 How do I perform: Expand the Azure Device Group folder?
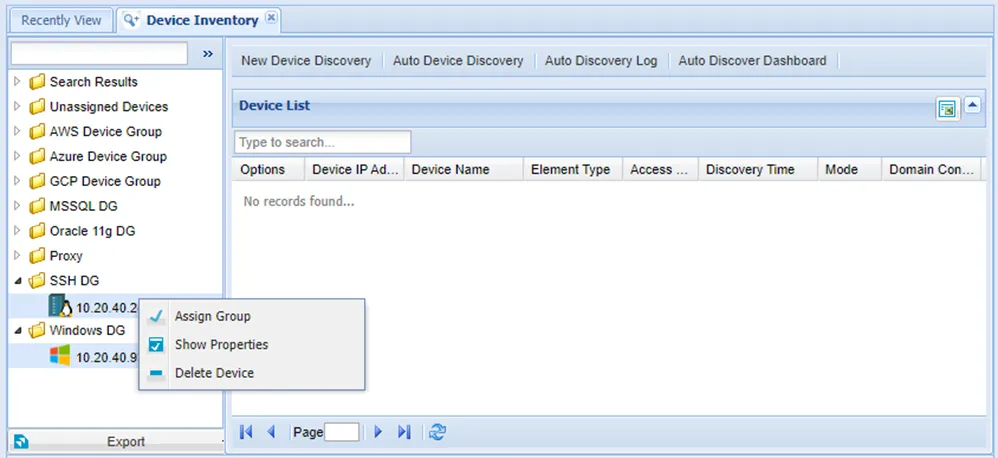pyautogui.click(x=17, y=156)
